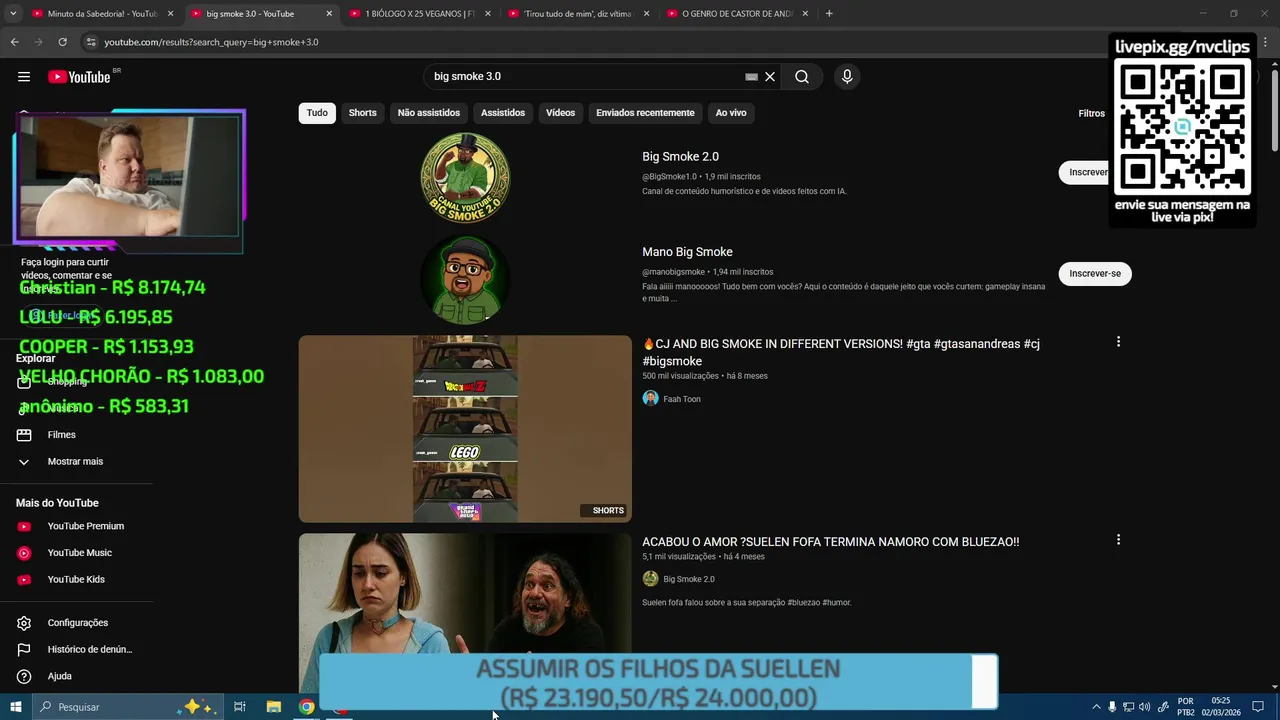
Task: Open the Filtros search filters
Action: click(x=1091, y=114)
